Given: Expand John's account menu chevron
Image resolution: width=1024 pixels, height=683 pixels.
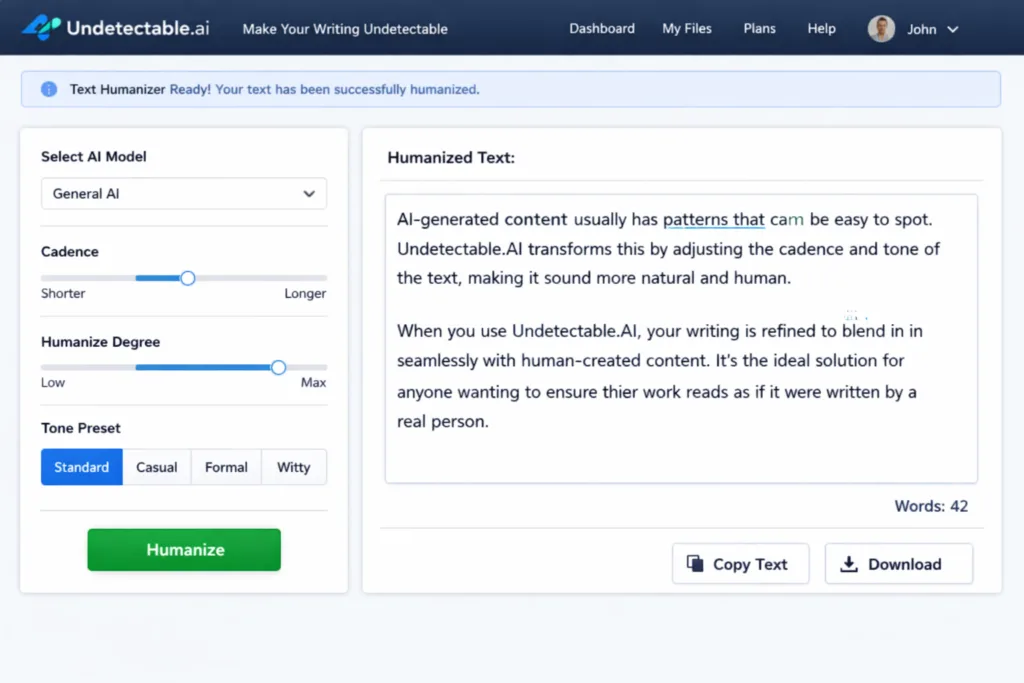Looking at the screenshot, I should coord(953,28).
